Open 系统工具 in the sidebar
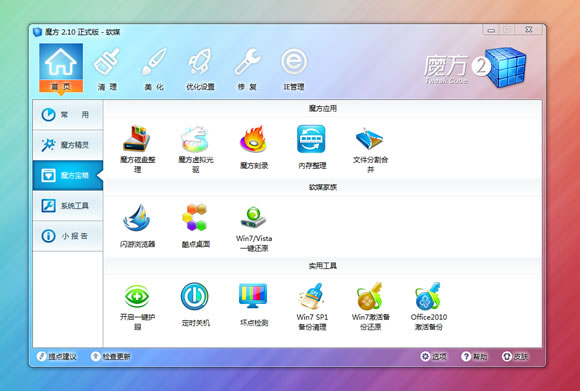The width and height of the screenshot is (580, 391). click(x=68, y=206)
